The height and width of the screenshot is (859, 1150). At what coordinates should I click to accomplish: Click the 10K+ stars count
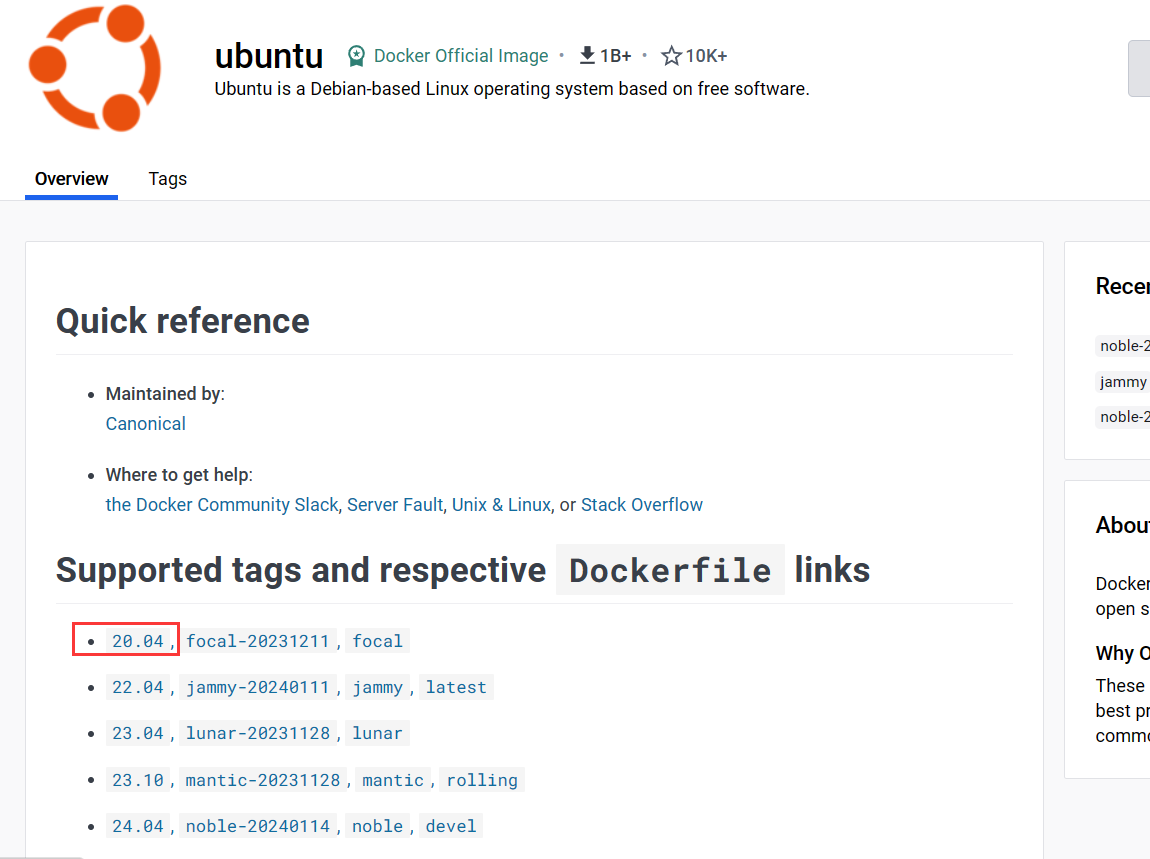[706, 56]
